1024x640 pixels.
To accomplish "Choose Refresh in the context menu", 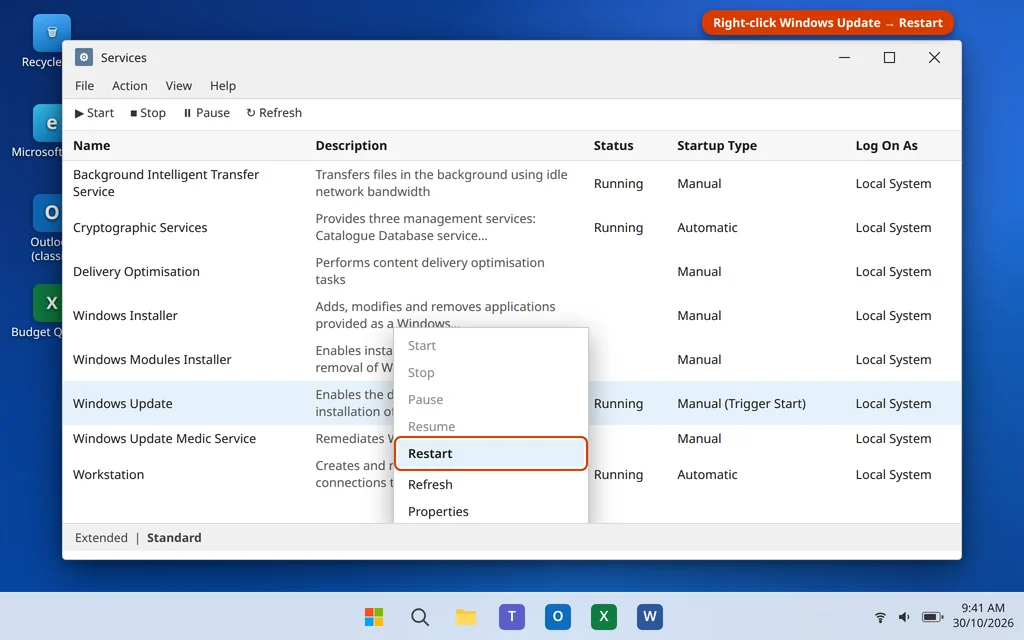I will [490, 485].
